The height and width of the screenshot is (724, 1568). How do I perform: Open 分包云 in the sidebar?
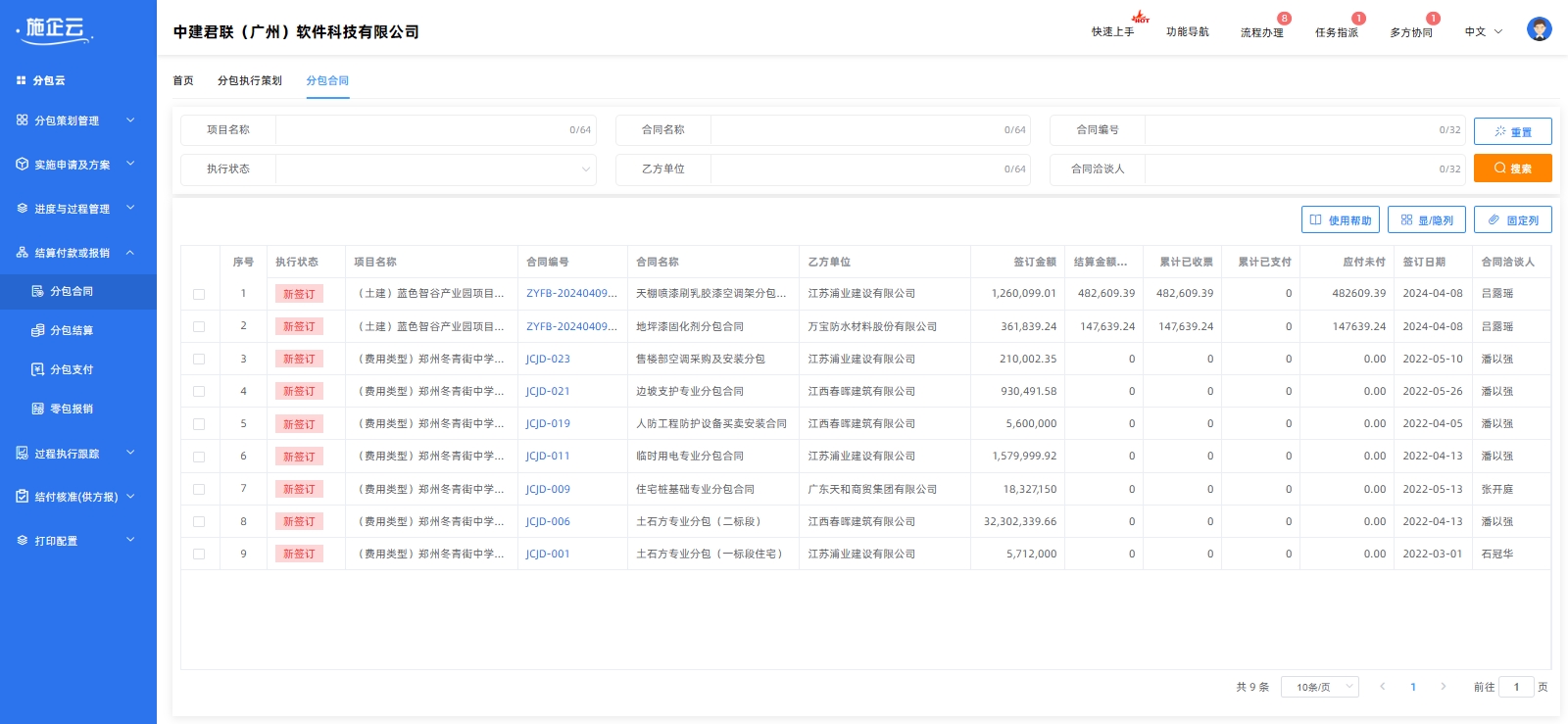pos(48,80)
